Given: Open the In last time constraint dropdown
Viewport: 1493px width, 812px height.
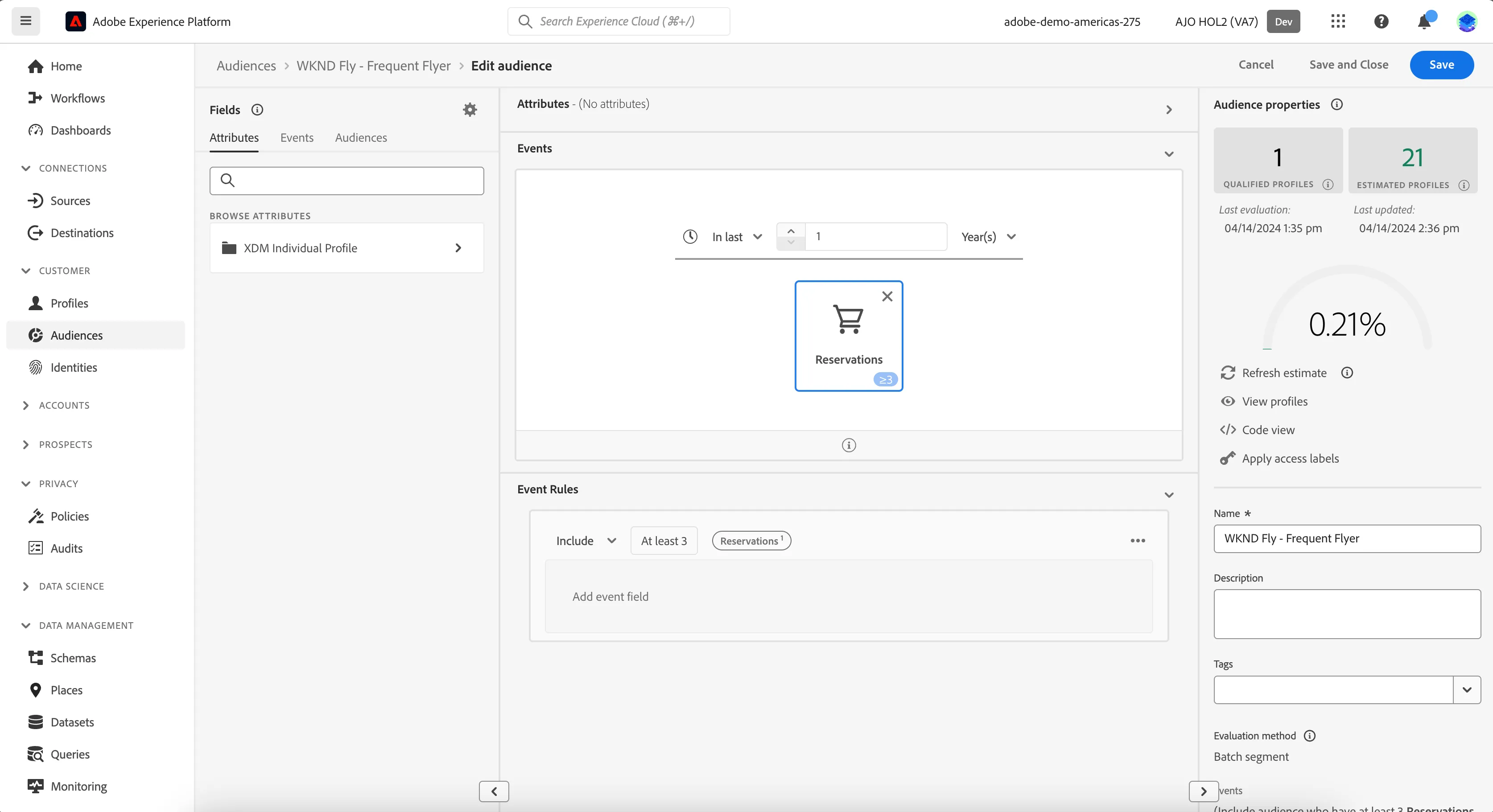Looking at the screenshot, I should (x=737, y=237).
